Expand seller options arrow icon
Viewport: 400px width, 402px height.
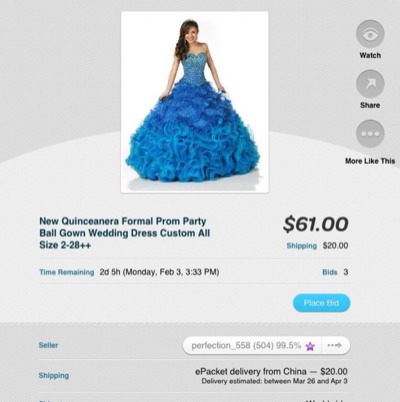click(334, 345)
